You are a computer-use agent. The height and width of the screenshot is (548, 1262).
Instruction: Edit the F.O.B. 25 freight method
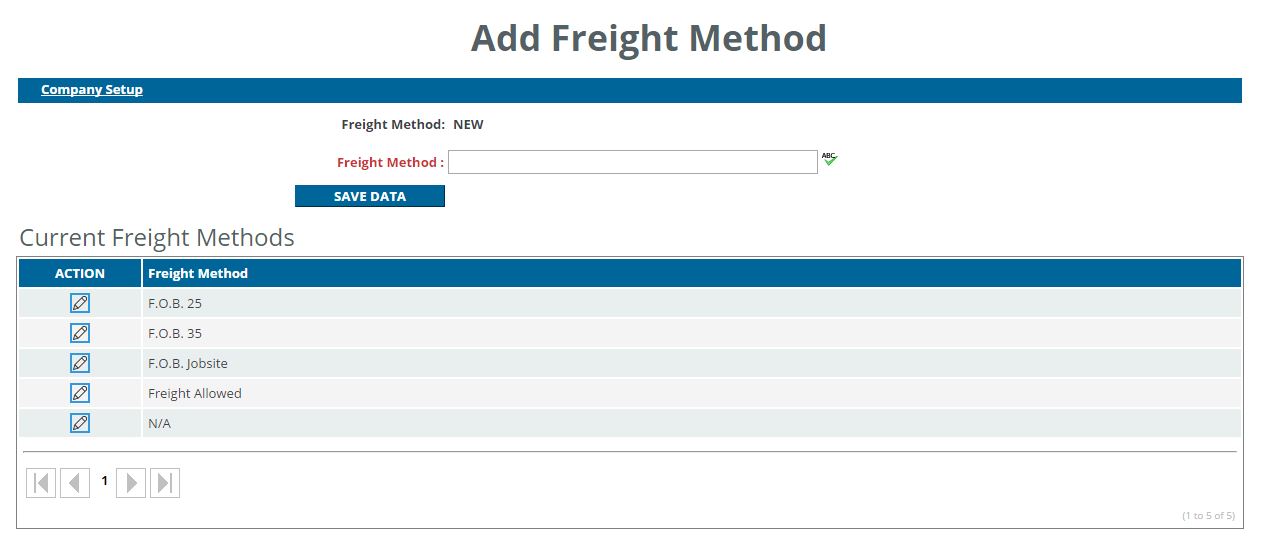click(80, 303)
